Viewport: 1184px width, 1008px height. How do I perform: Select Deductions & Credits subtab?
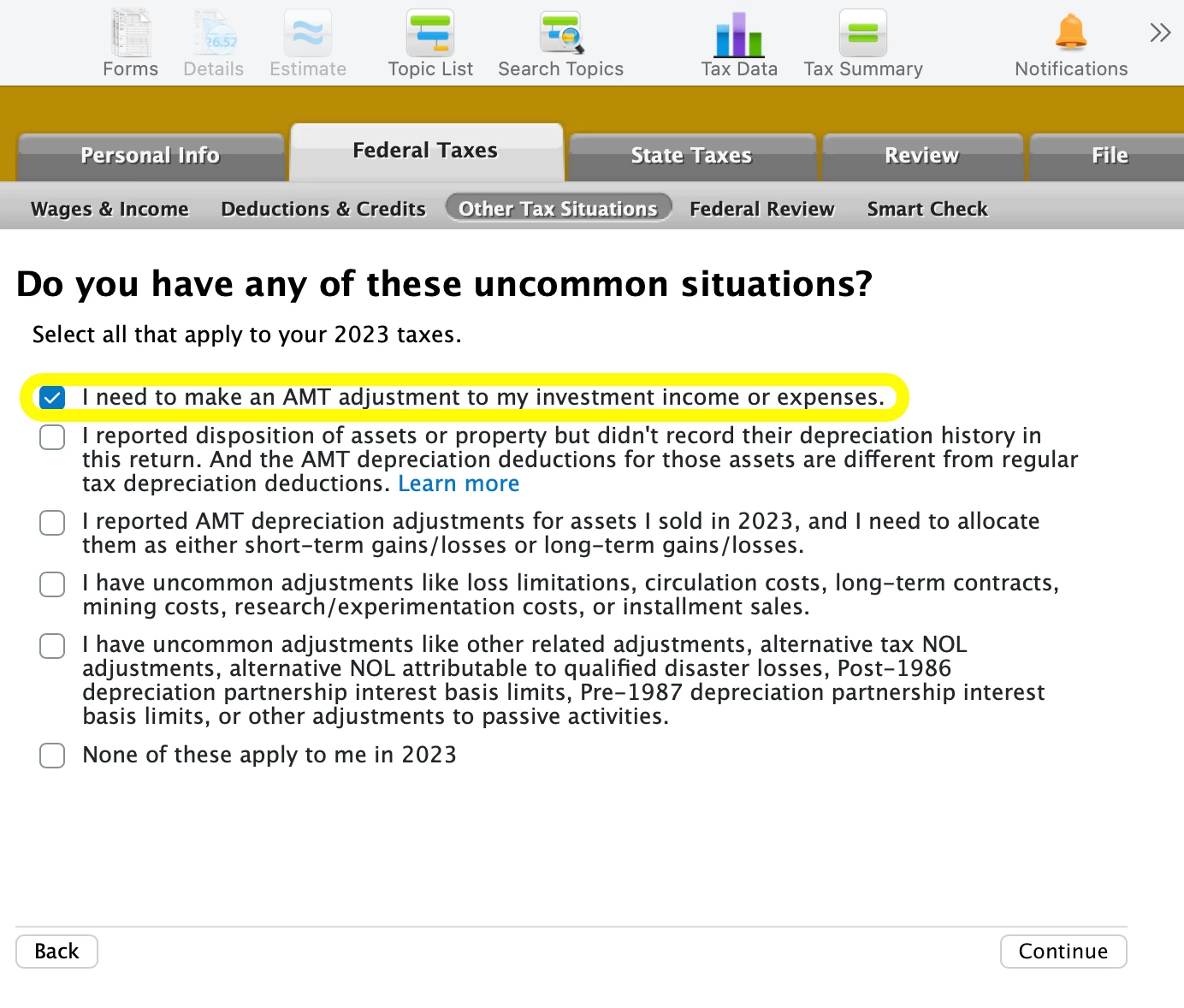[x=323, y=209]
